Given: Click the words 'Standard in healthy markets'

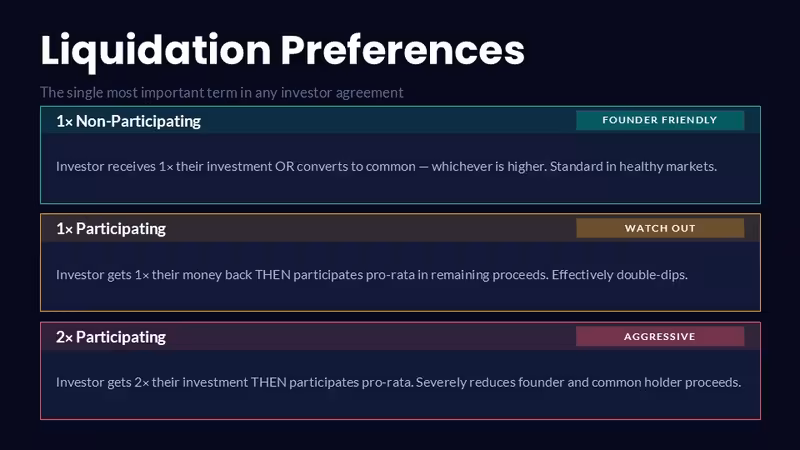Looking at the screenshot, I should [x=633, y=166].
